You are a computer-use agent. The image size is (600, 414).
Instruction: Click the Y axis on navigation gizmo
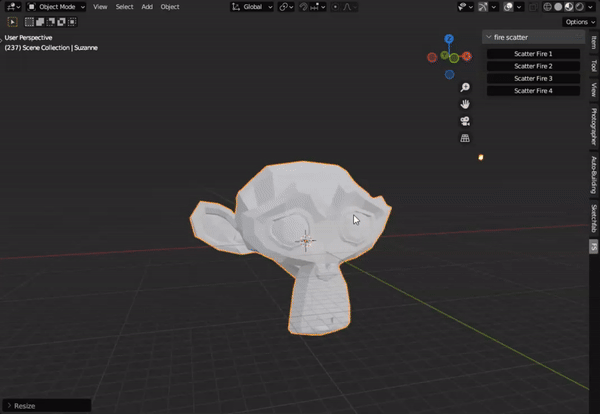tap(444, 56)
